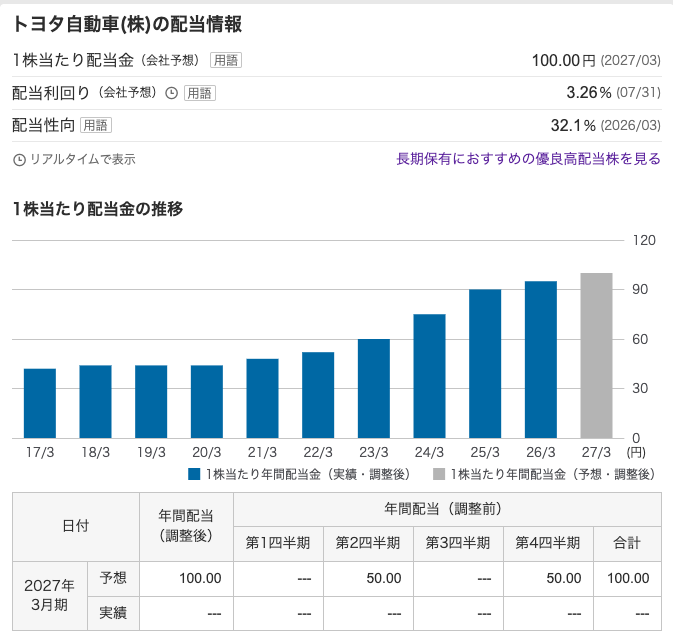Click the 23/3 dividend bar
Screen dimensions: 673x637
pyautogui.click(x=374, y=388)
